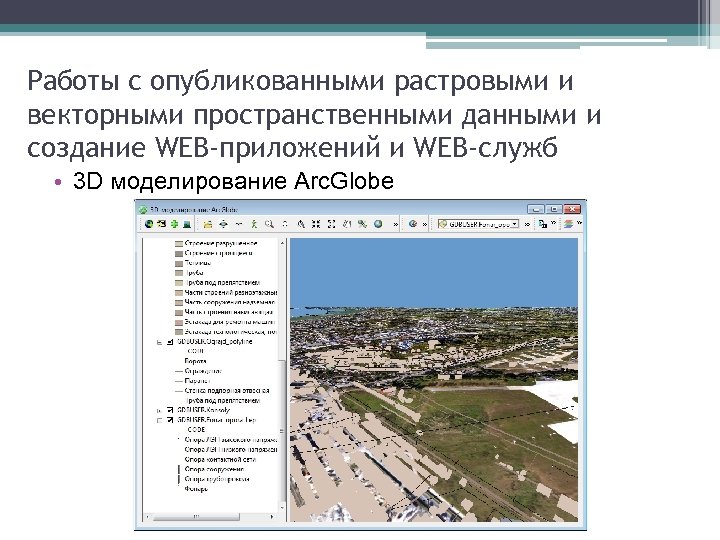The image size is (720, 540).
Task: Select the Walk tool person icon
Action: pyautogui.click(x=254, y=224)
